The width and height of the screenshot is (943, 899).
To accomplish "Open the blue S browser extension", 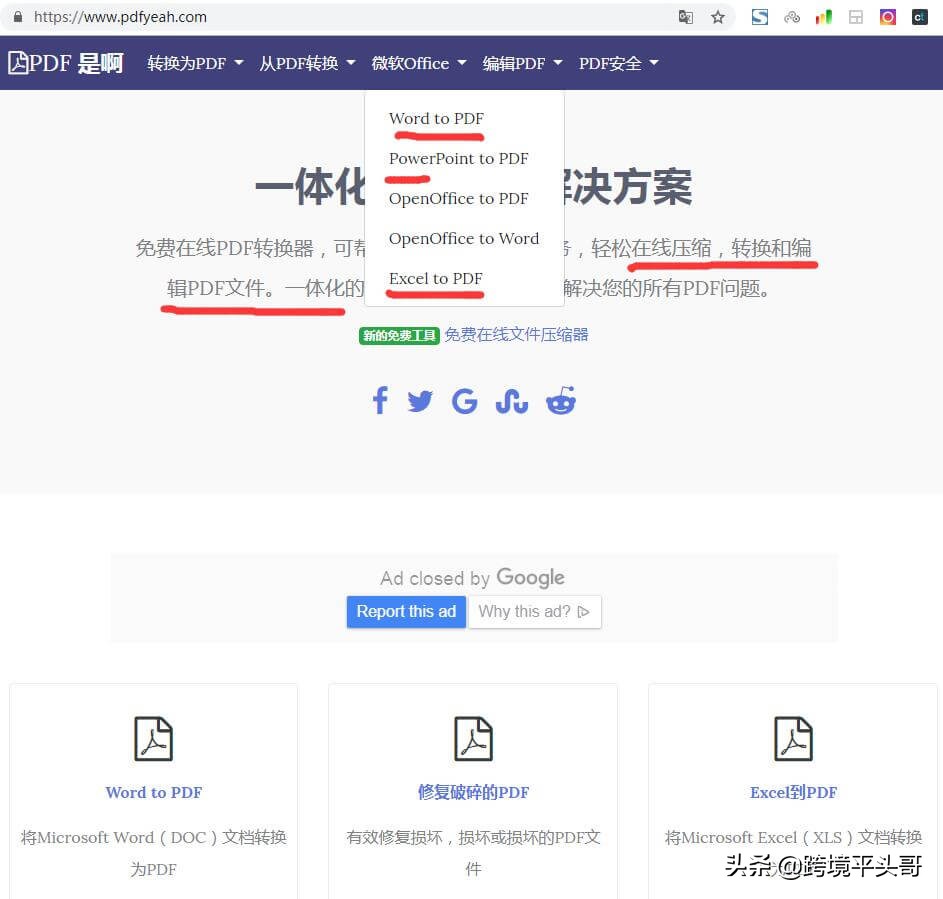I will [760, 17].
